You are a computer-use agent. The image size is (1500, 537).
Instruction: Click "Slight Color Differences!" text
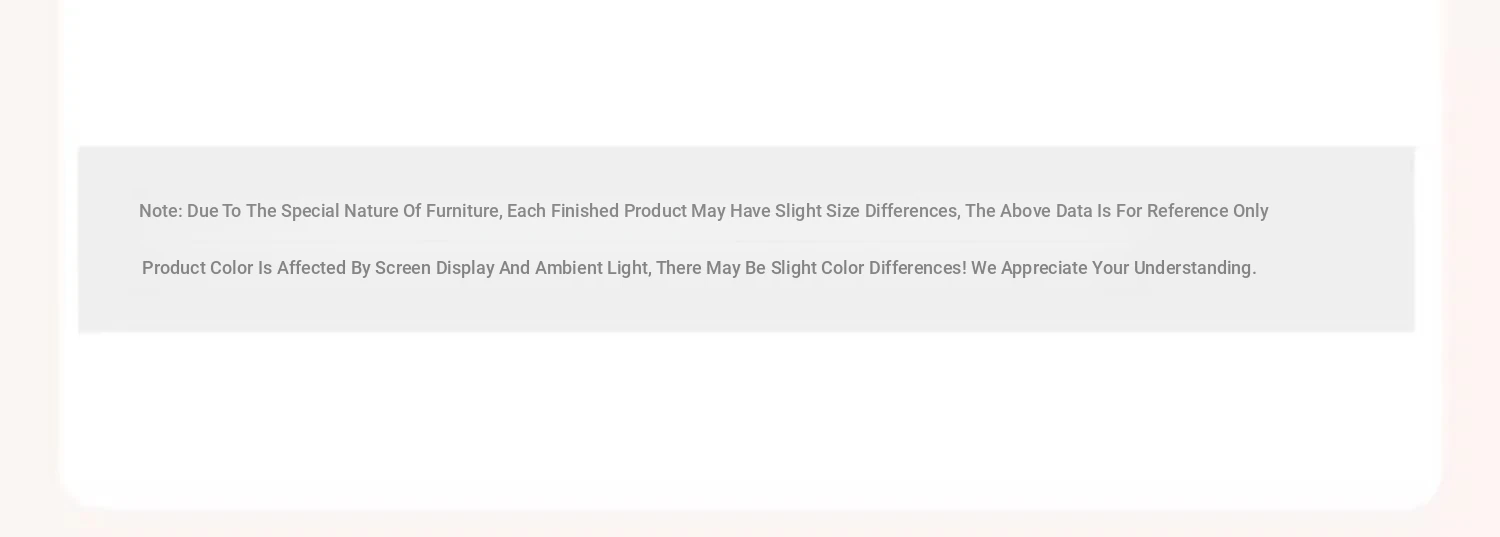[869, 268]
